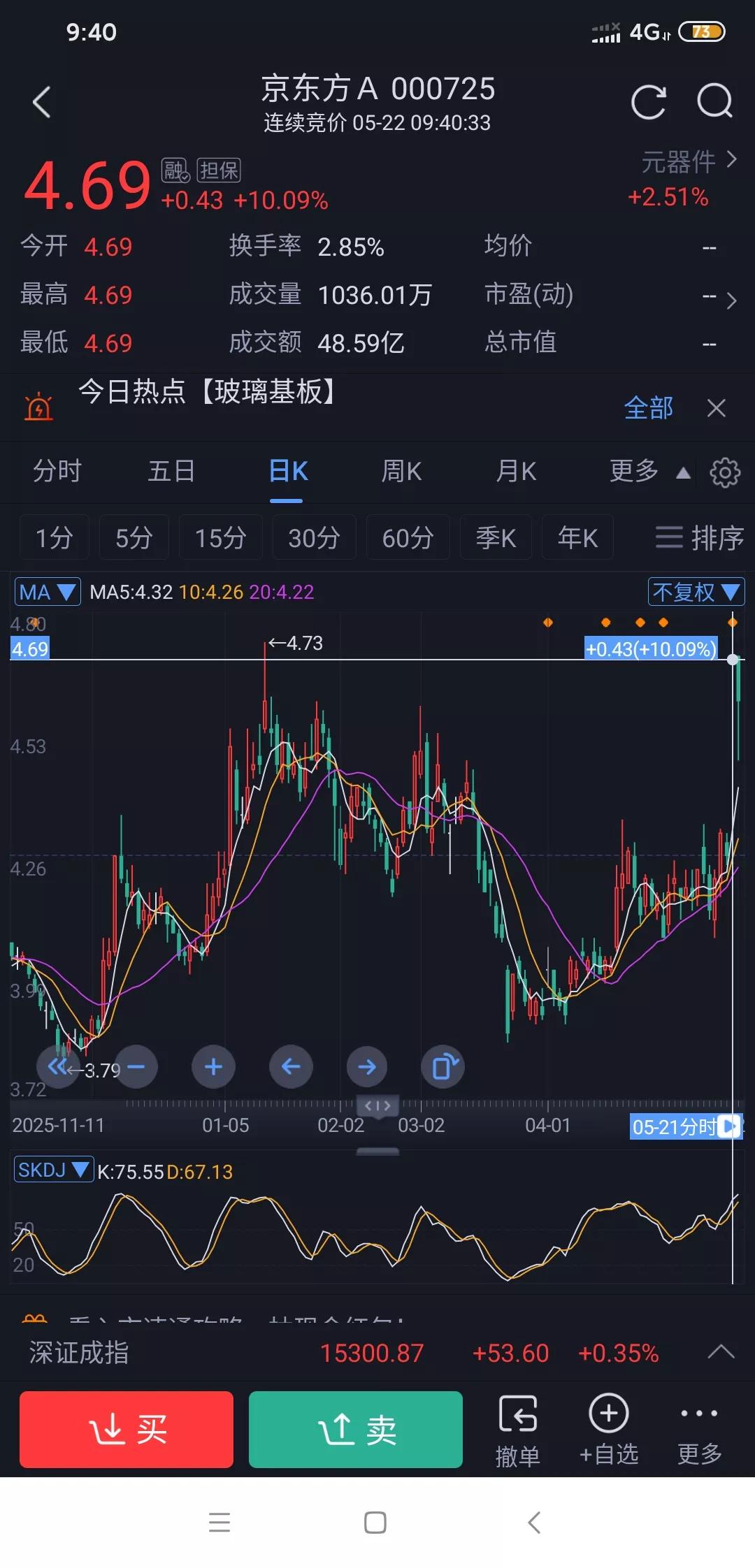The height and width of the screenshot is (1568, 755).
Task: Choose the 年K period
Action: click(578, 537)
